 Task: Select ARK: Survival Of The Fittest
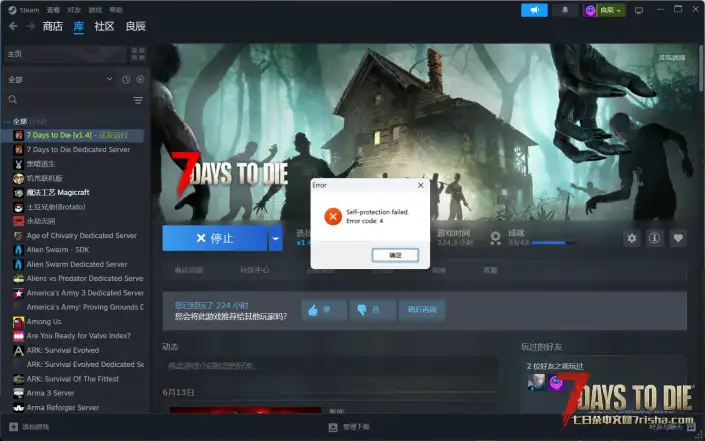(73, 379)
